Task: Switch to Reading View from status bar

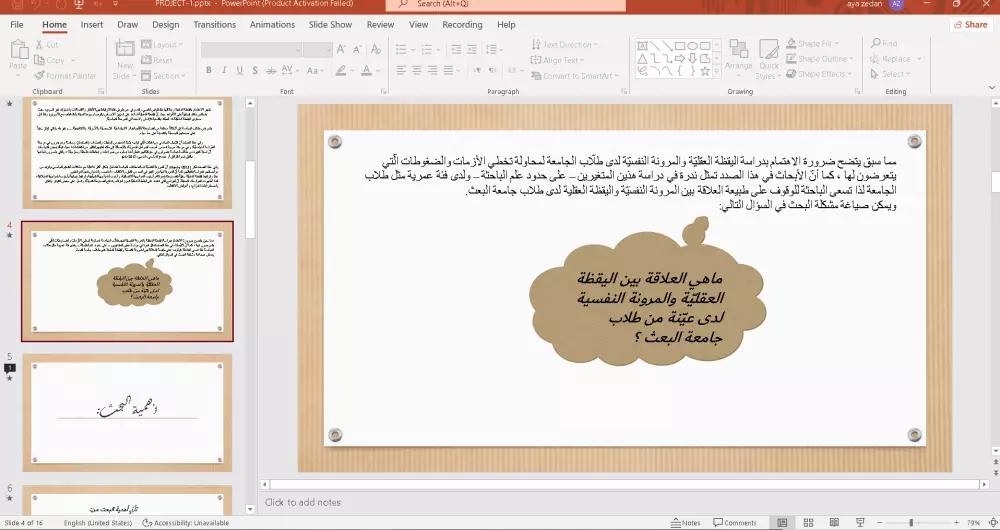Action: coord(834,522)
